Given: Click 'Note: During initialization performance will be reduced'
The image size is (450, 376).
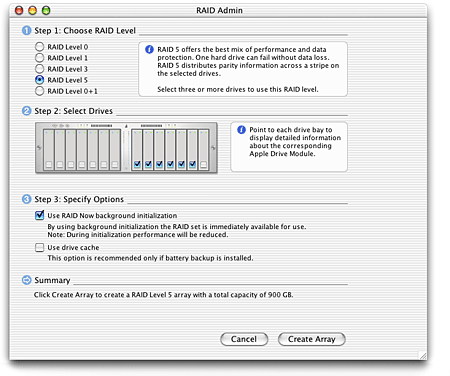Looking at the screenshot, I should point(138,235).
